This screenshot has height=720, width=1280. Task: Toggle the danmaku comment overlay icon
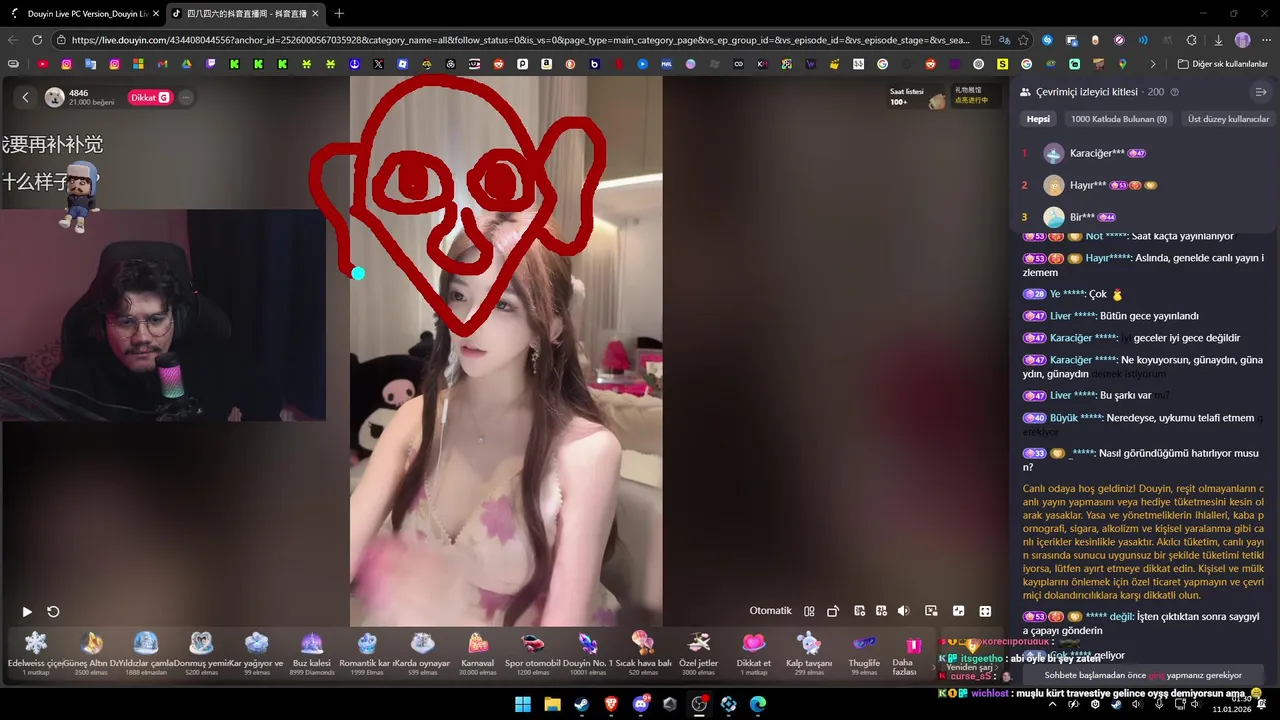point(859,611)
